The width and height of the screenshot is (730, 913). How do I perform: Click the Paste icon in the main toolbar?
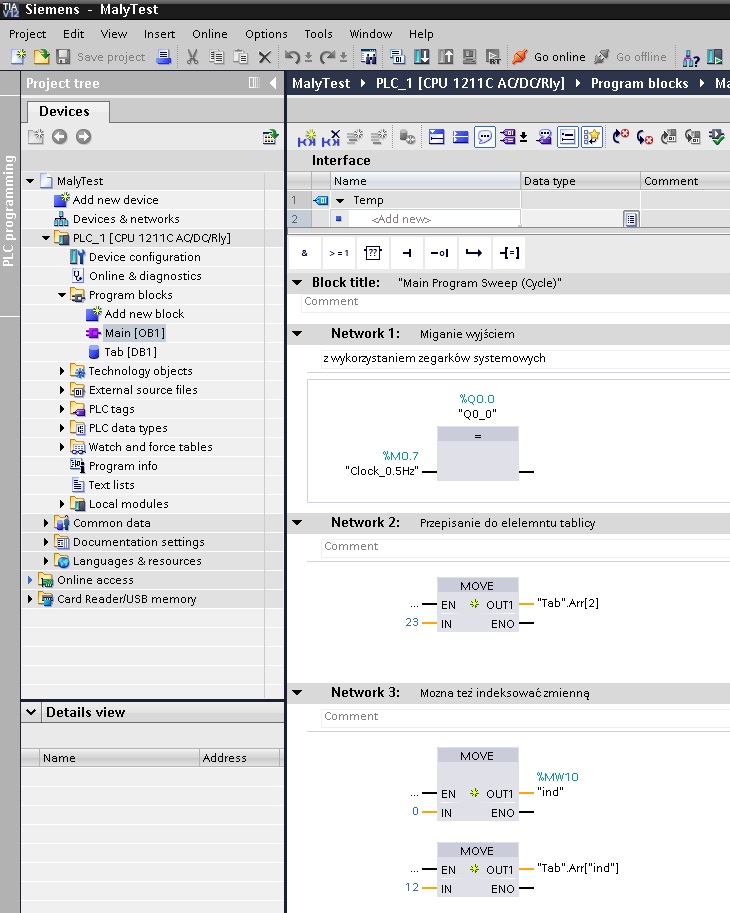[x=240, y=56]
